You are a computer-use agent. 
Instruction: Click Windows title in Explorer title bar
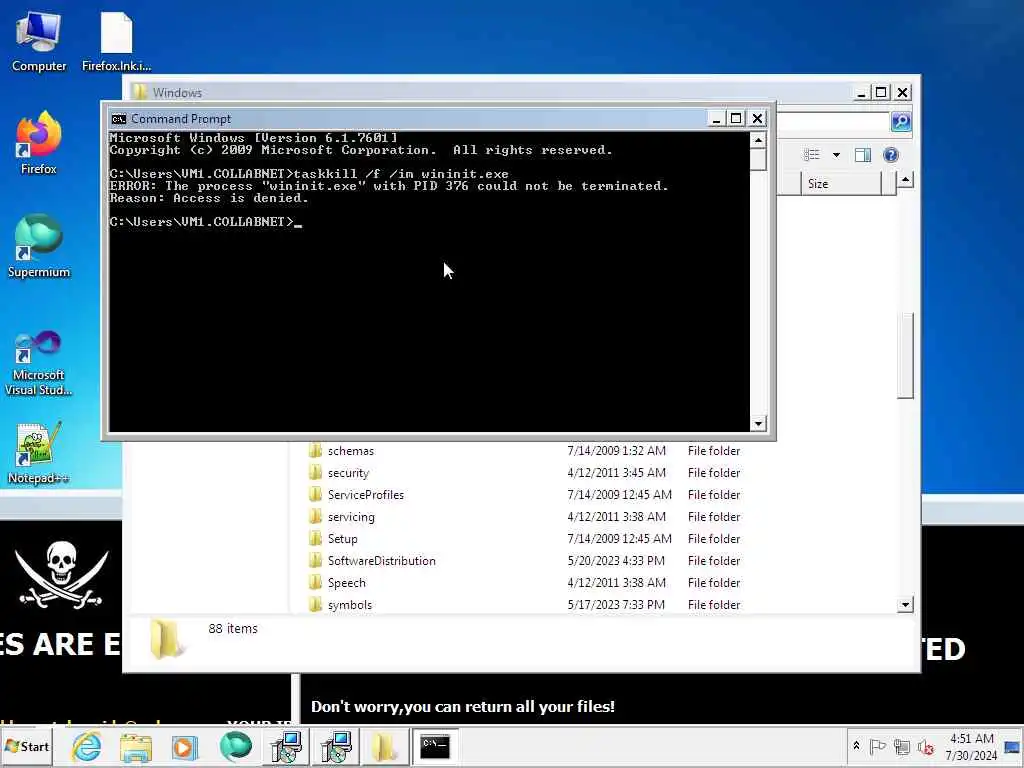click(x=177, y=93)
